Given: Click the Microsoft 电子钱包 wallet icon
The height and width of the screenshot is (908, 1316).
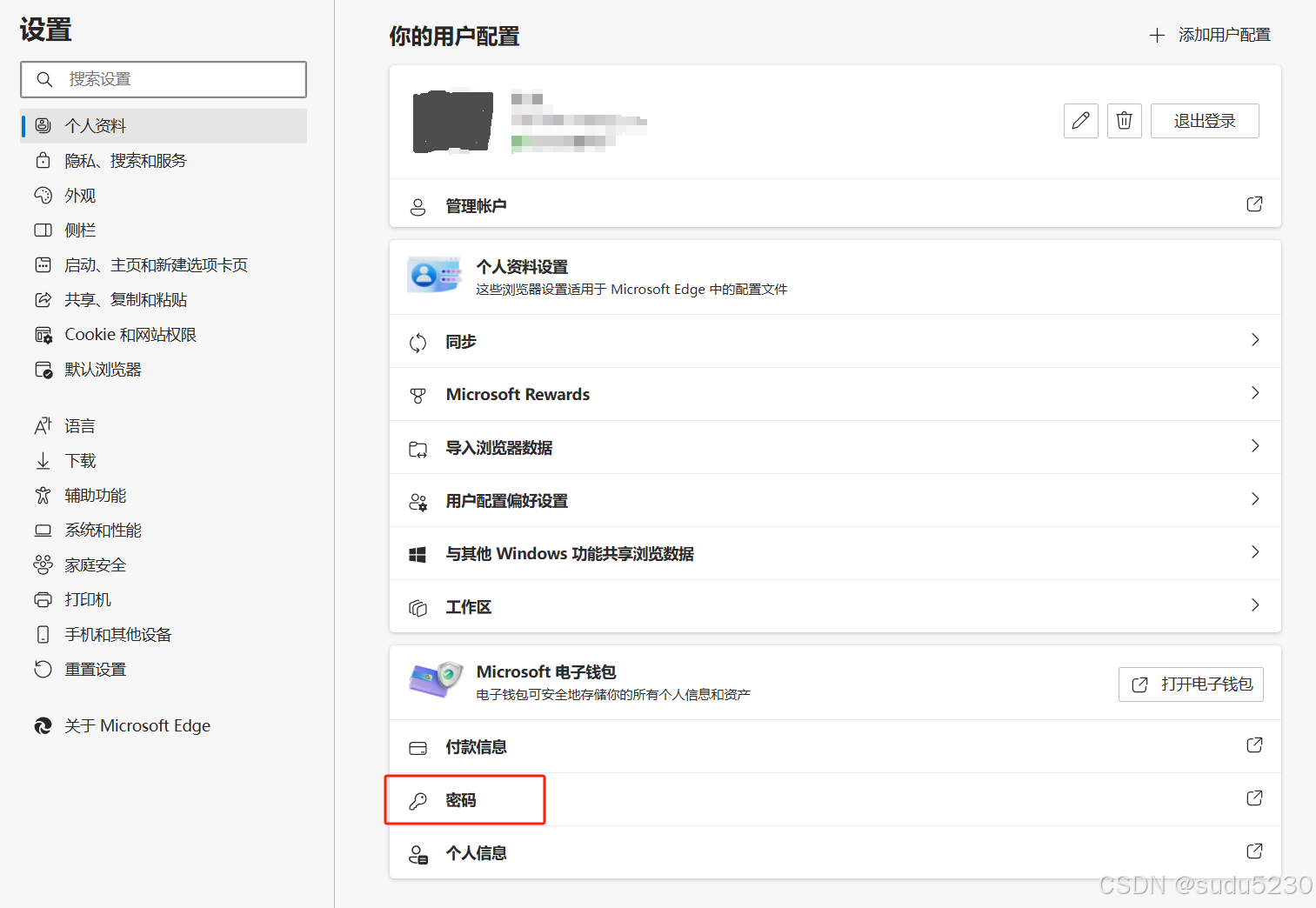Looking at the screenshot, I should coord(435,679).
